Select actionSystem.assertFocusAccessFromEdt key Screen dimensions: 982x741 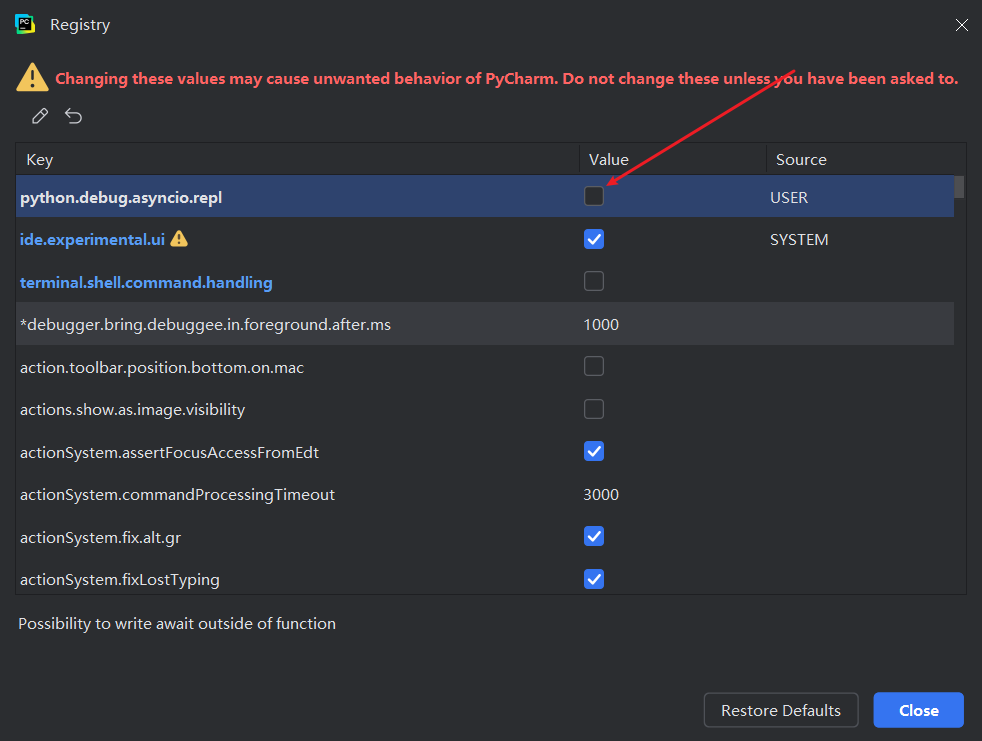[x=169, y=452]
